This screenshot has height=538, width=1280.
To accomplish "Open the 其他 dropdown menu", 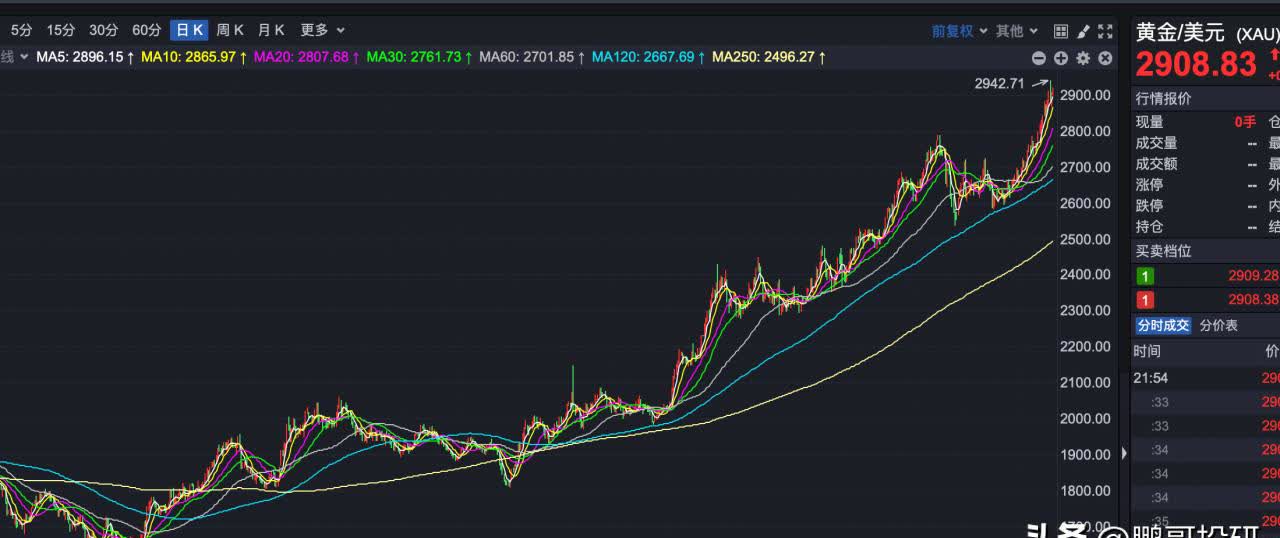I will pyautogui.click(x=1016, y=31).
